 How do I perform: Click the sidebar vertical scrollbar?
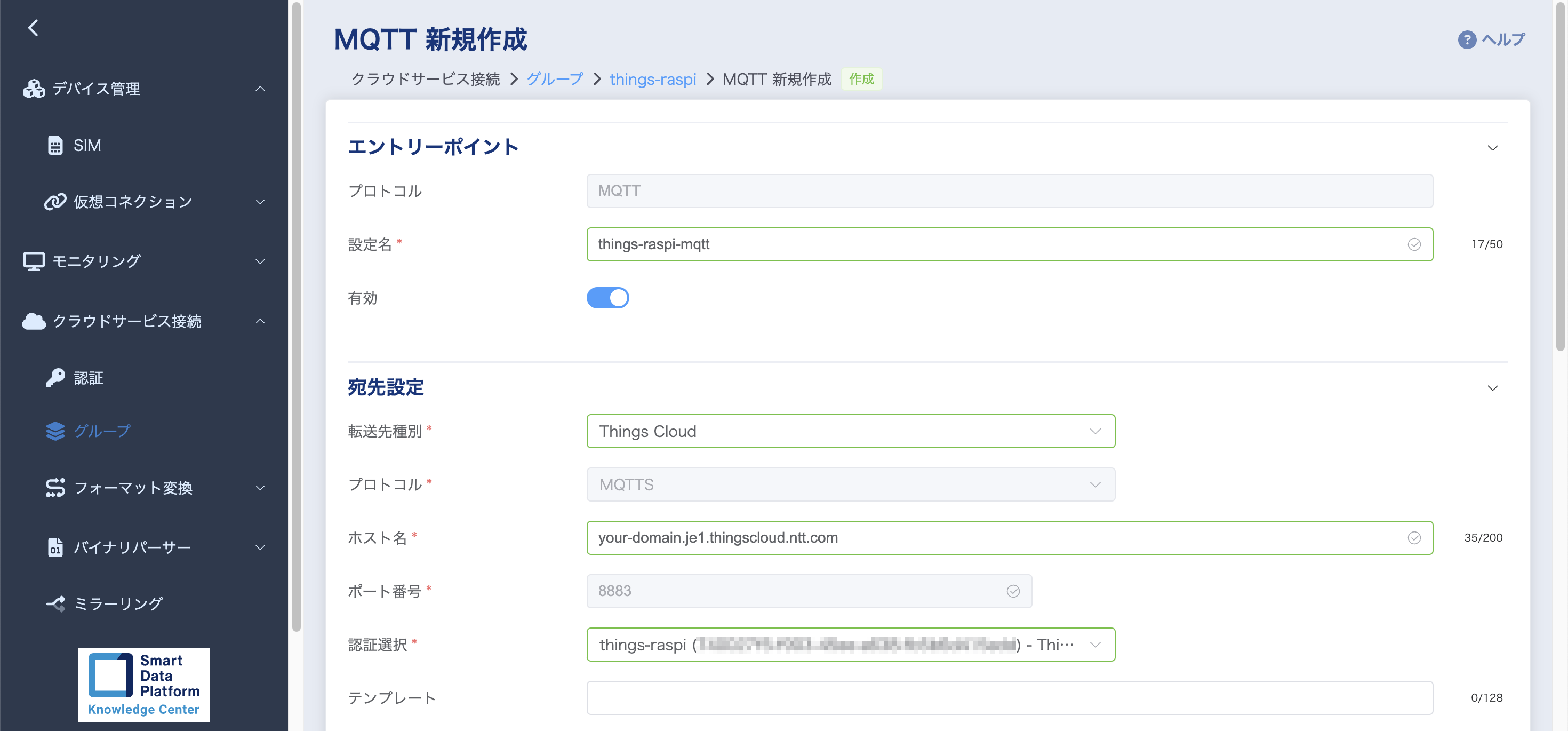[297, 317]
